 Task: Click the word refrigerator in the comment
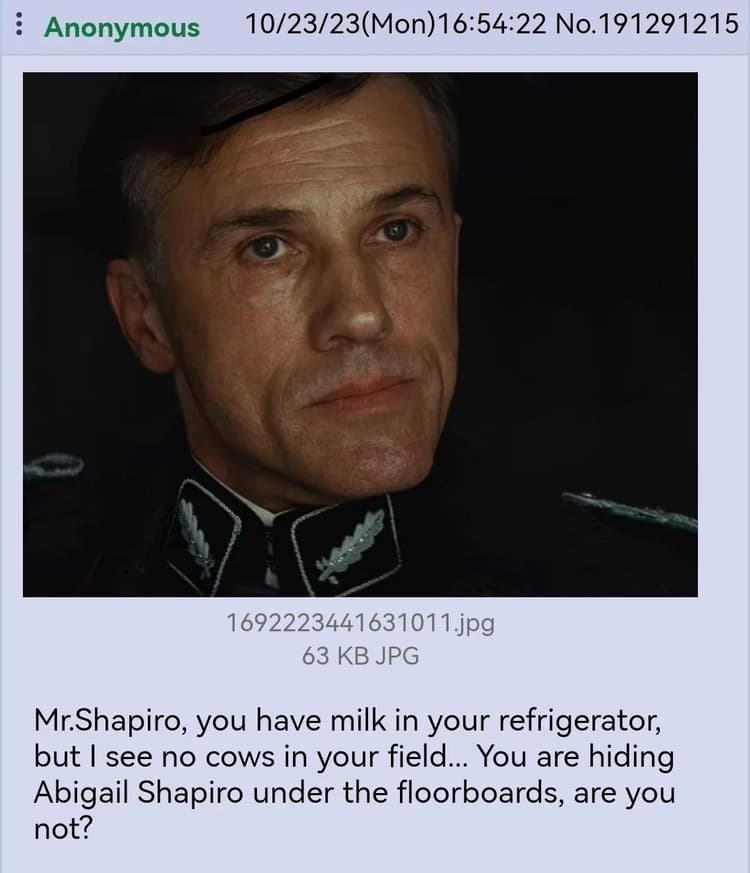coord(579,720)
